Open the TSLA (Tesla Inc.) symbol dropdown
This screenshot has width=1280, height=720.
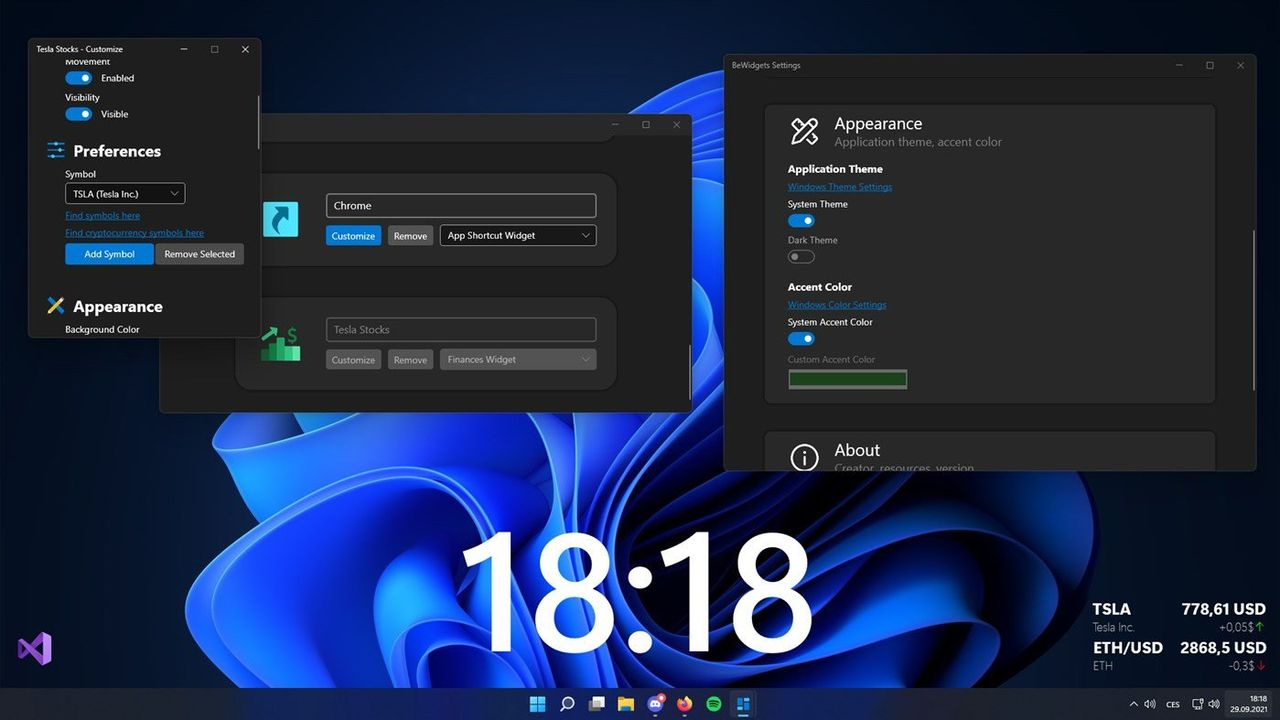click(125, 194)
